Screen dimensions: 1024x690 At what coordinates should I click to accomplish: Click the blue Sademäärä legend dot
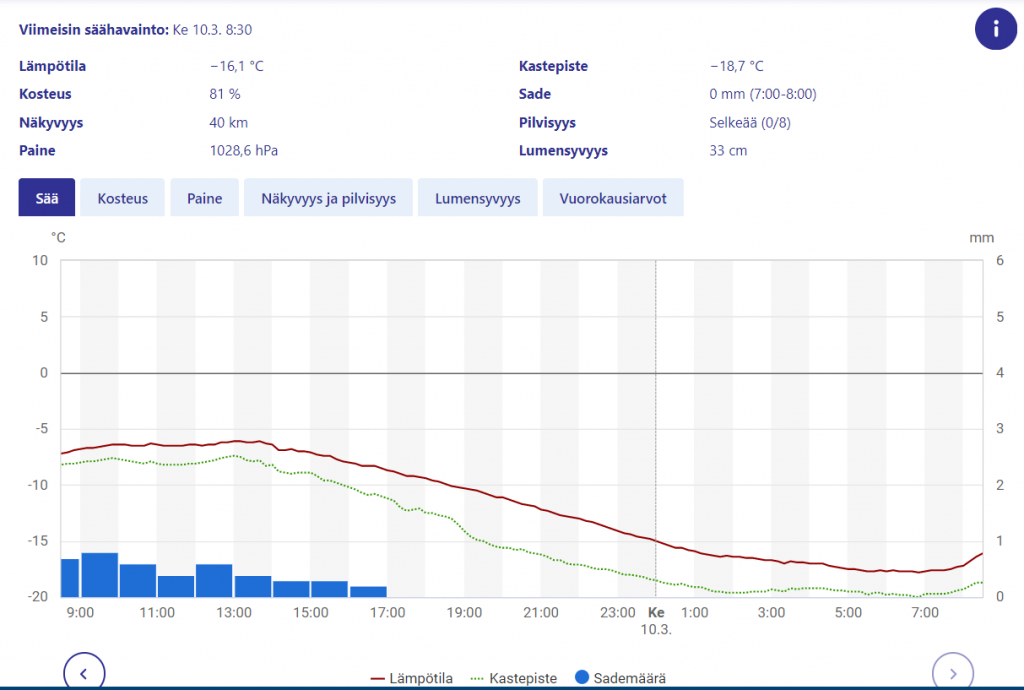[x=581, y=677]
